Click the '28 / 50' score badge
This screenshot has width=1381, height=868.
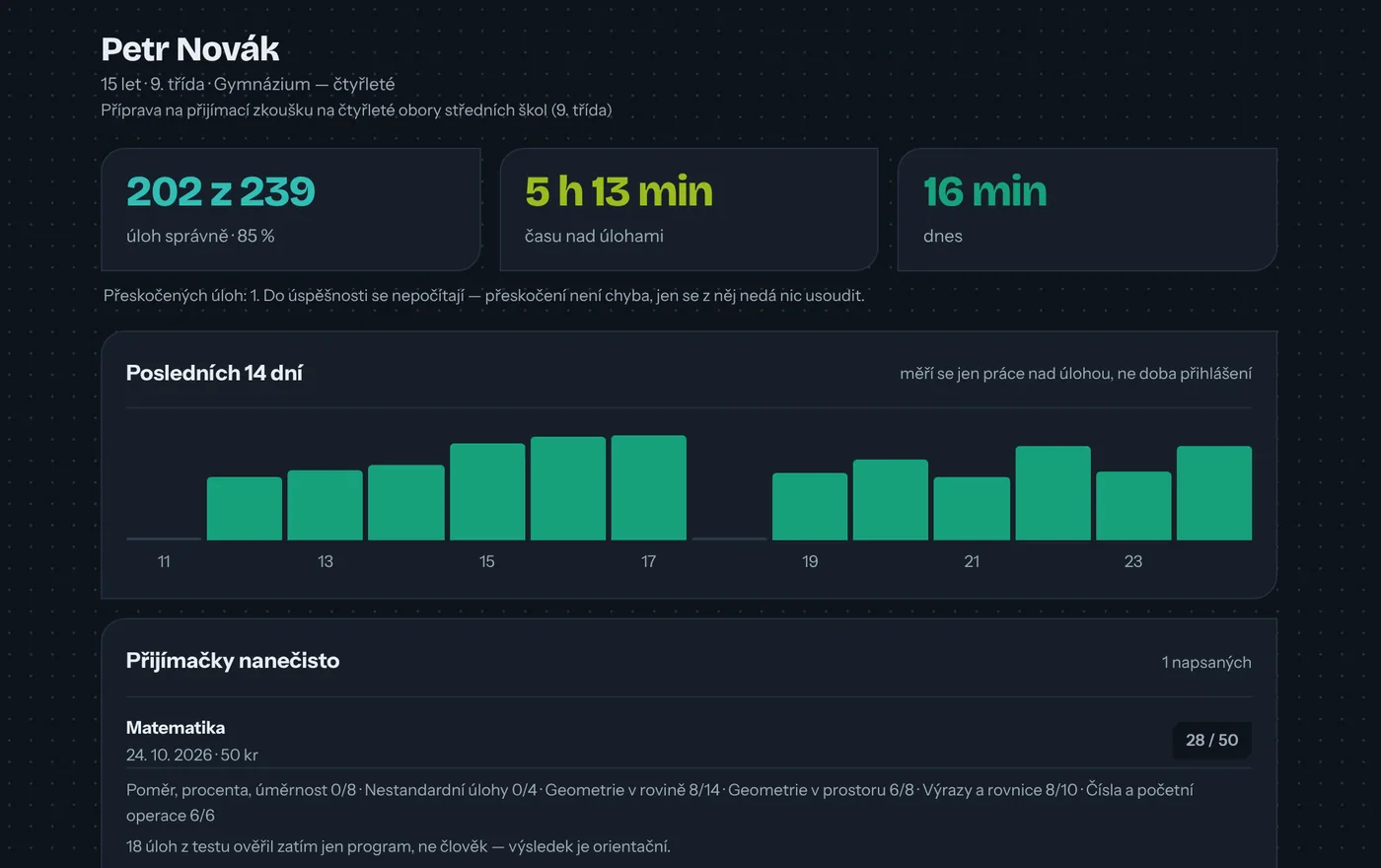coord(1212,740)
